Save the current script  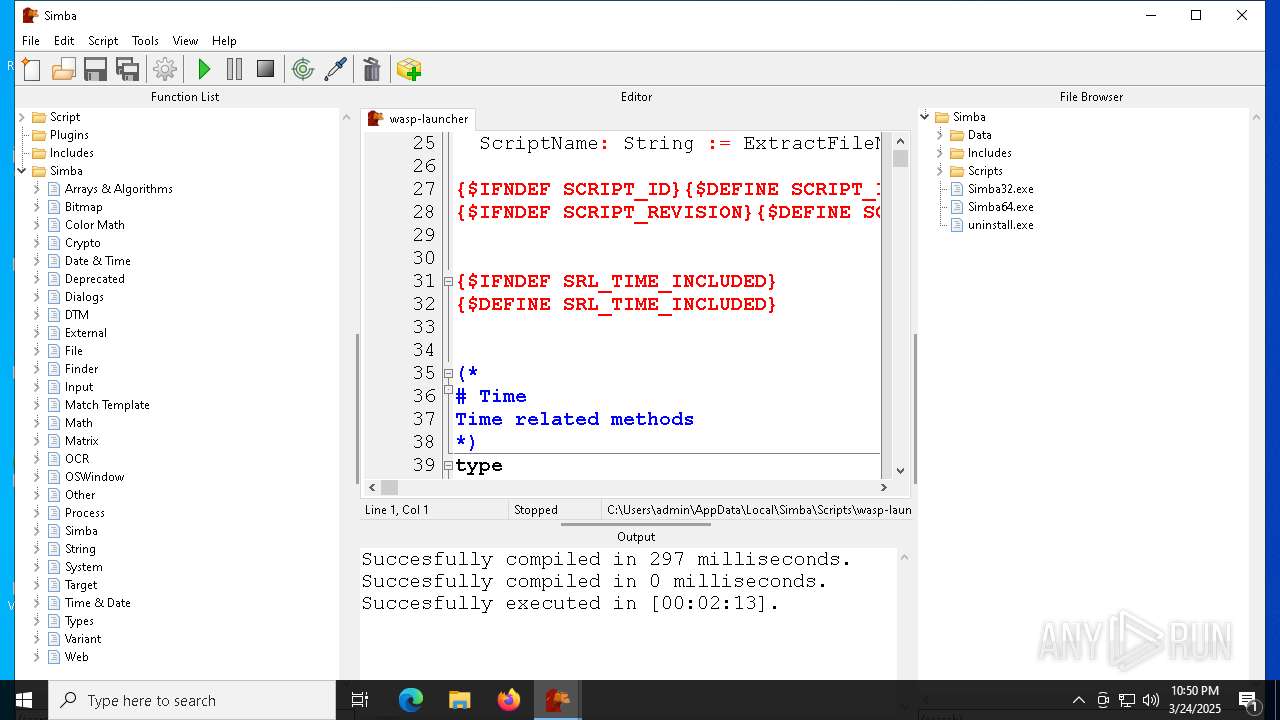96,69
